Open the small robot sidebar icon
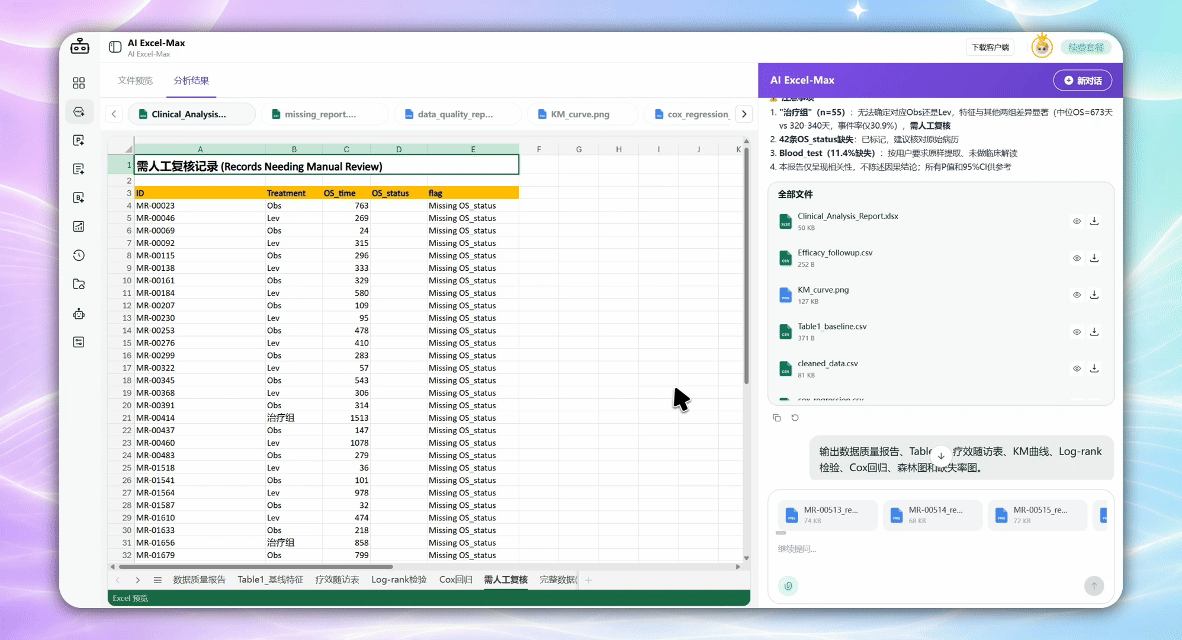The width and height of the screenshot is (1182, 640). click(x=79, y=314)
